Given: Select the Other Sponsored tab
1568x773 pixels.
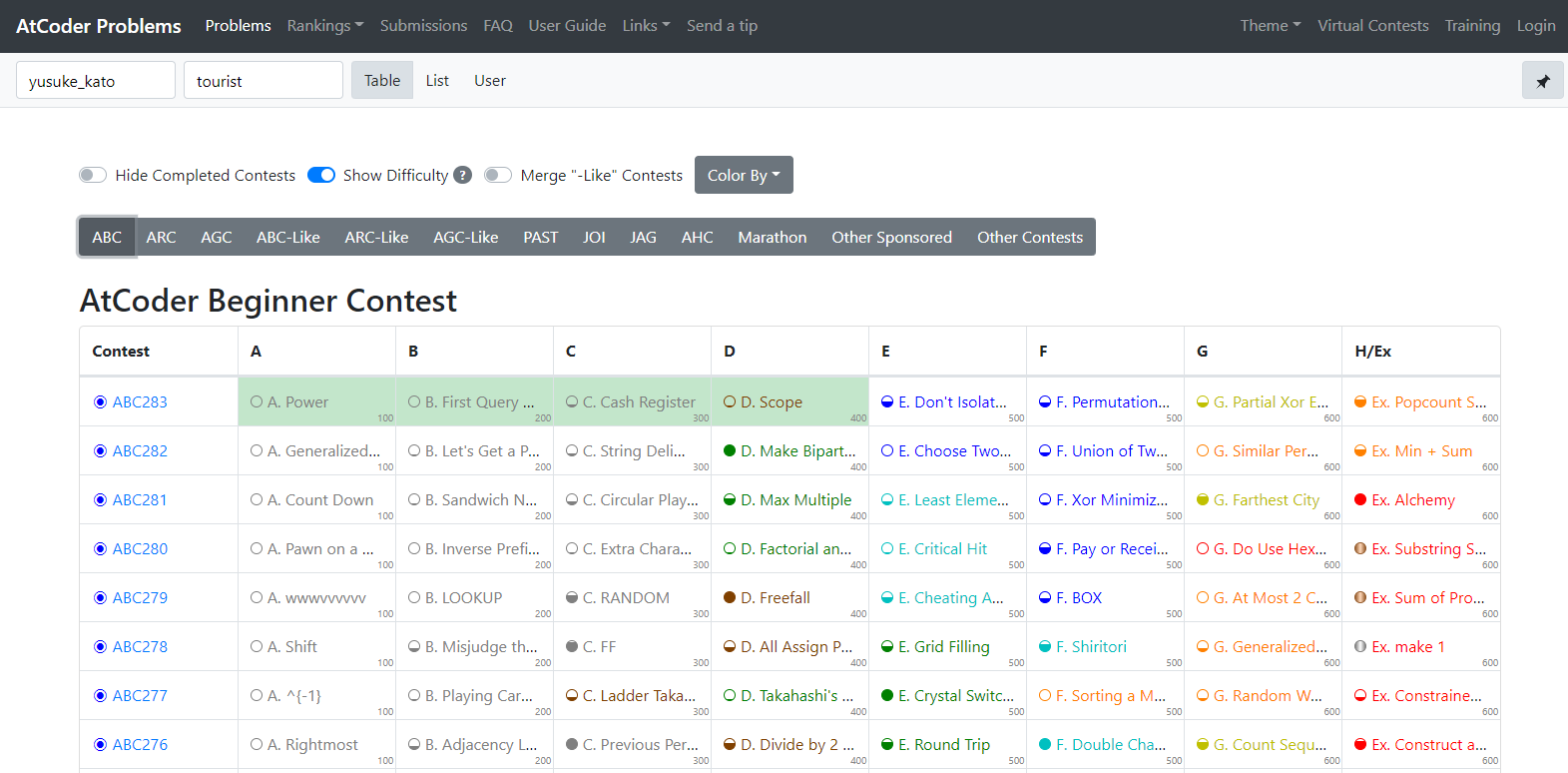Looking at the screenshot, I should [x=892, y=237].
